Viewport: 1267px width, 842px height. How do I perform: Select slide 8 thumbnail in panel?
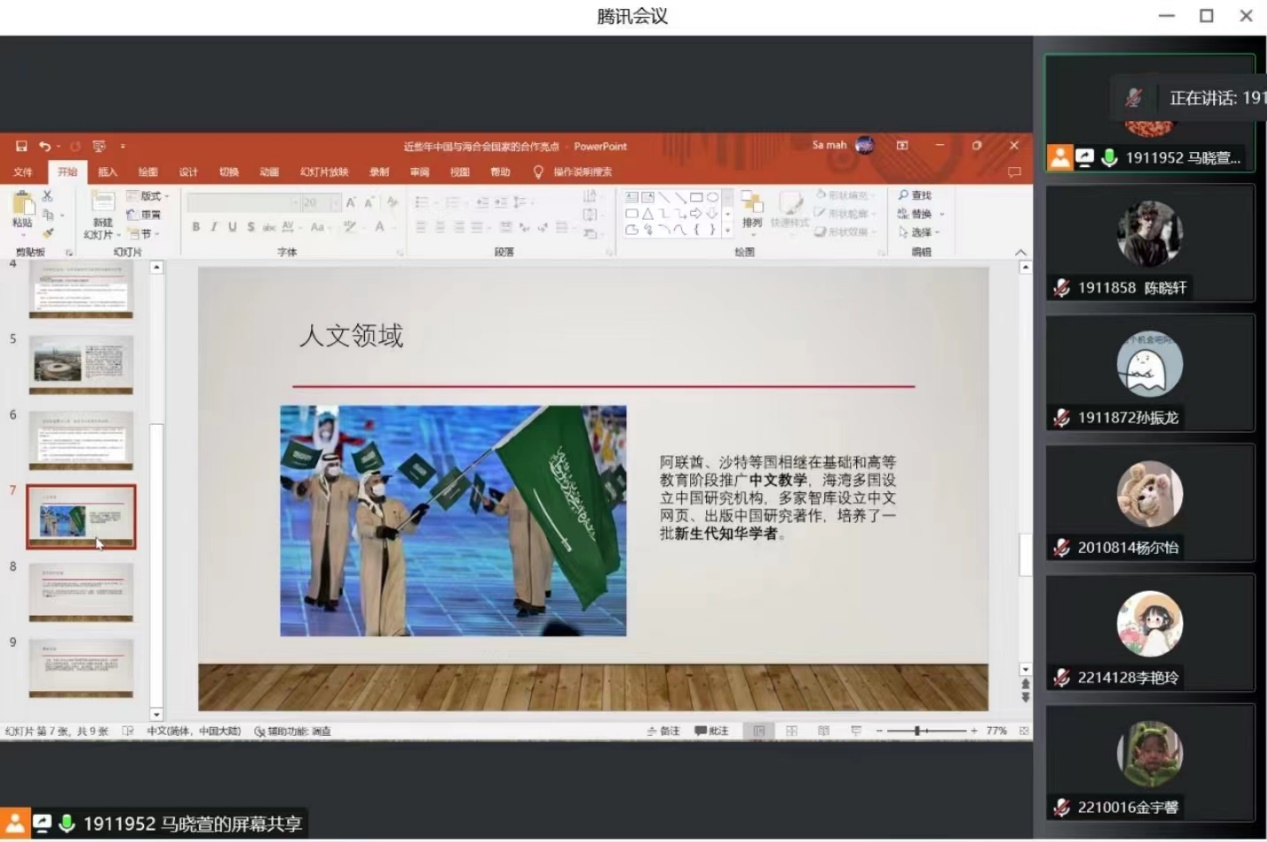(80, 591)
